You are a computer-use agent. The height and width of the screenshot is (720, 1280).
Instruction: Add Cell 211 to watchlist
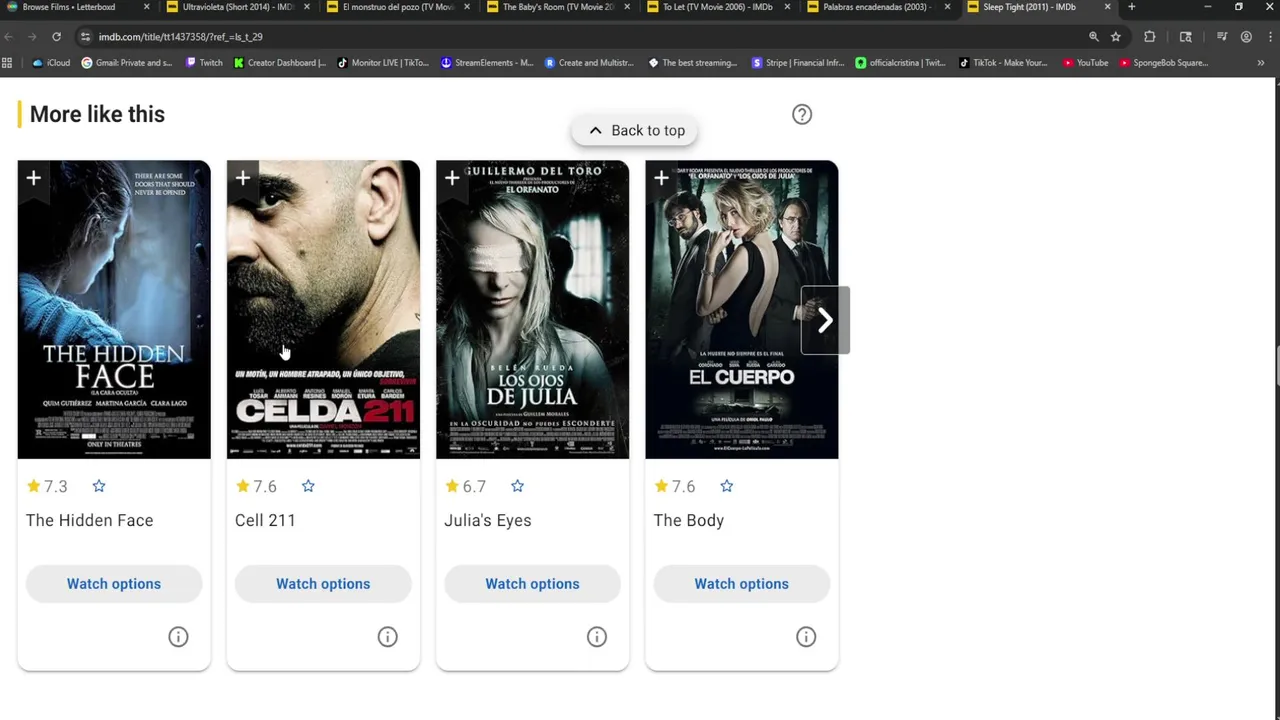[242, 179]
